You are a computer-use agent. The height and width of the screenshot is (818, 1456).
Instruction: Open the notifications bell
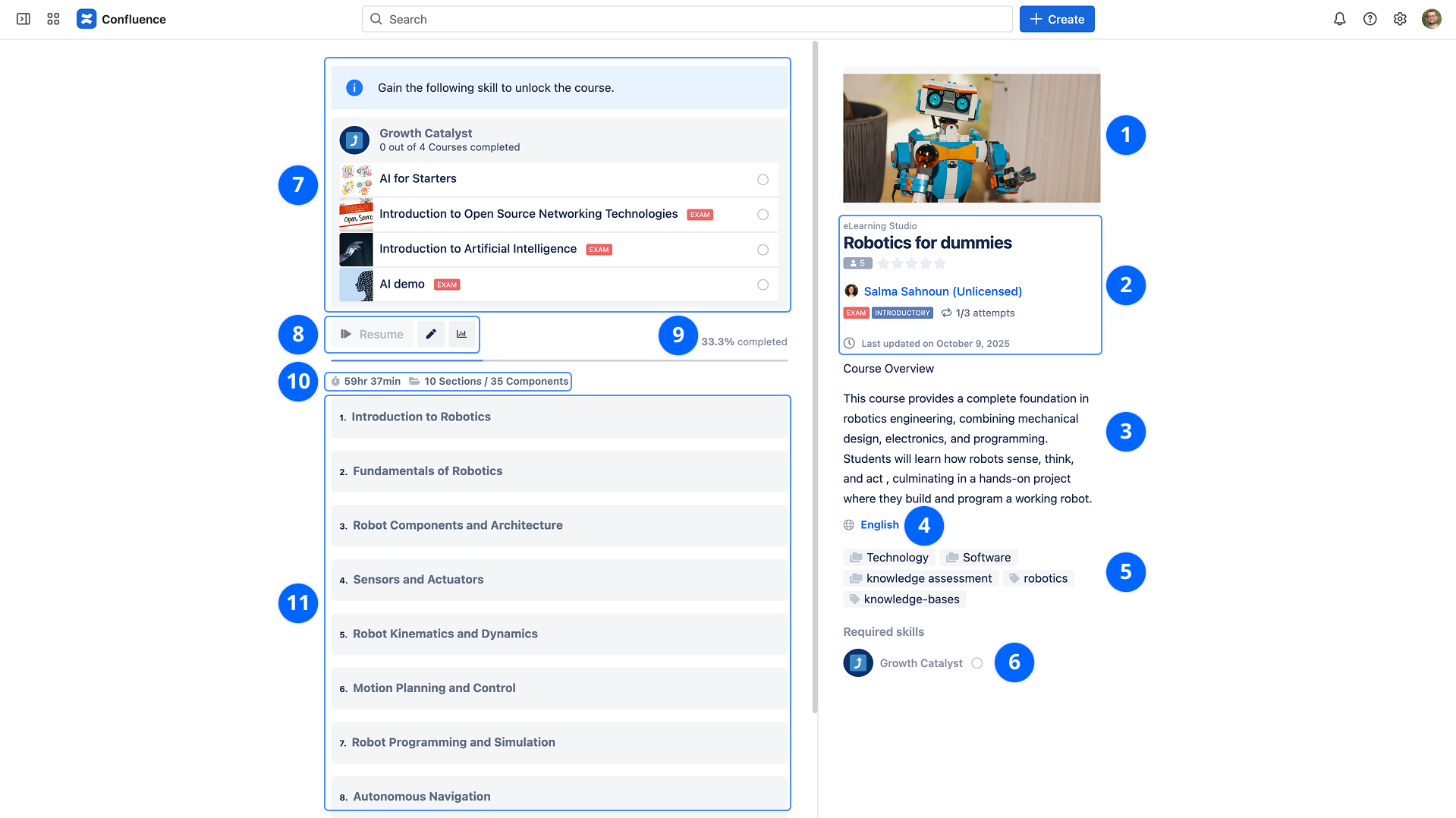tap(1339, 19)
